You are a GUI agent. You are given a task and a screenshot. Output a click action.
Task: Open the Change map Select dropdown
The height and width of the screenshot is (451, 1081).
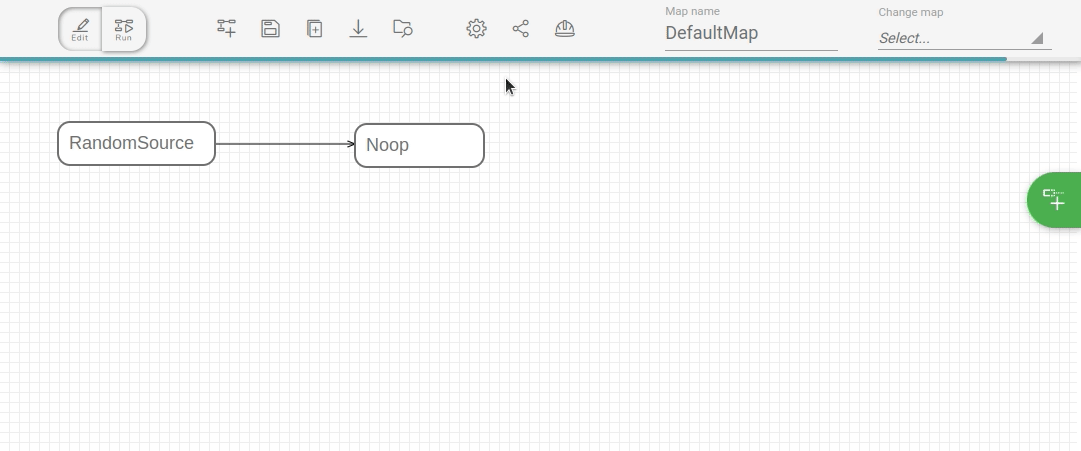coord(964,38)
